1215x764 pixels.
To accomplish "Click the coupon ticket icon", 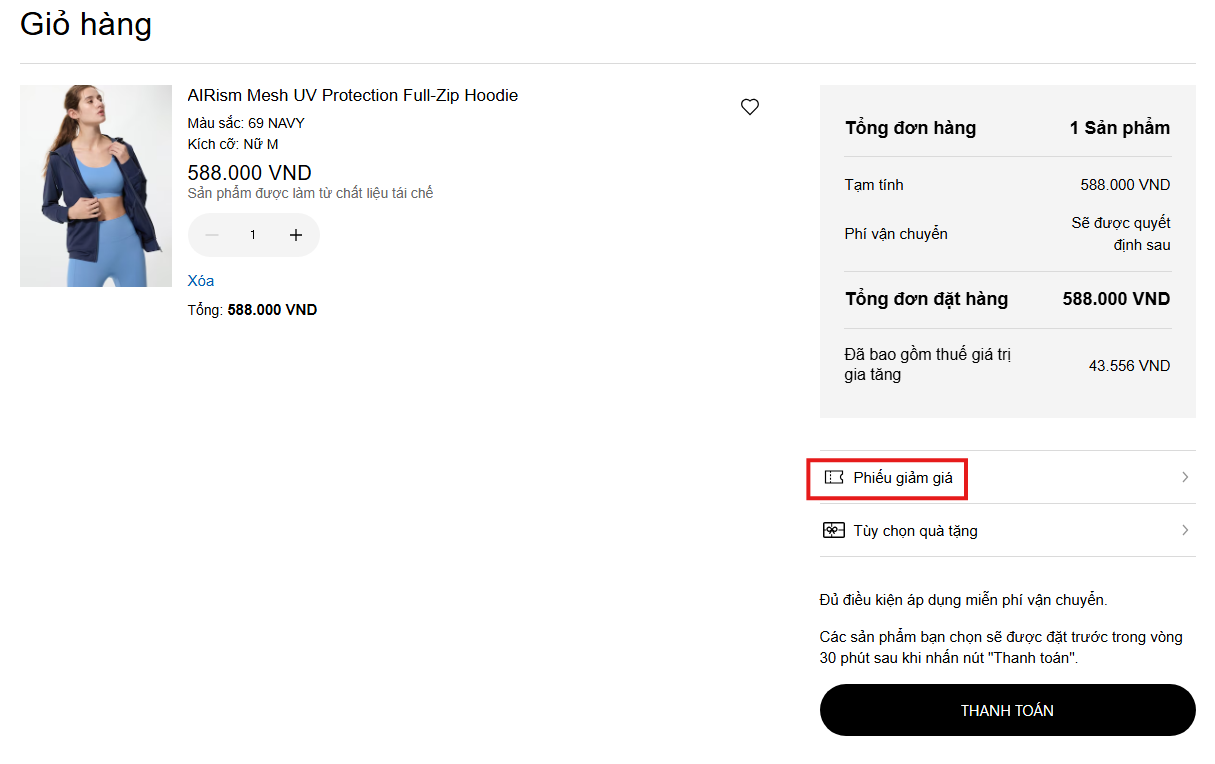I will click(834, 478).
